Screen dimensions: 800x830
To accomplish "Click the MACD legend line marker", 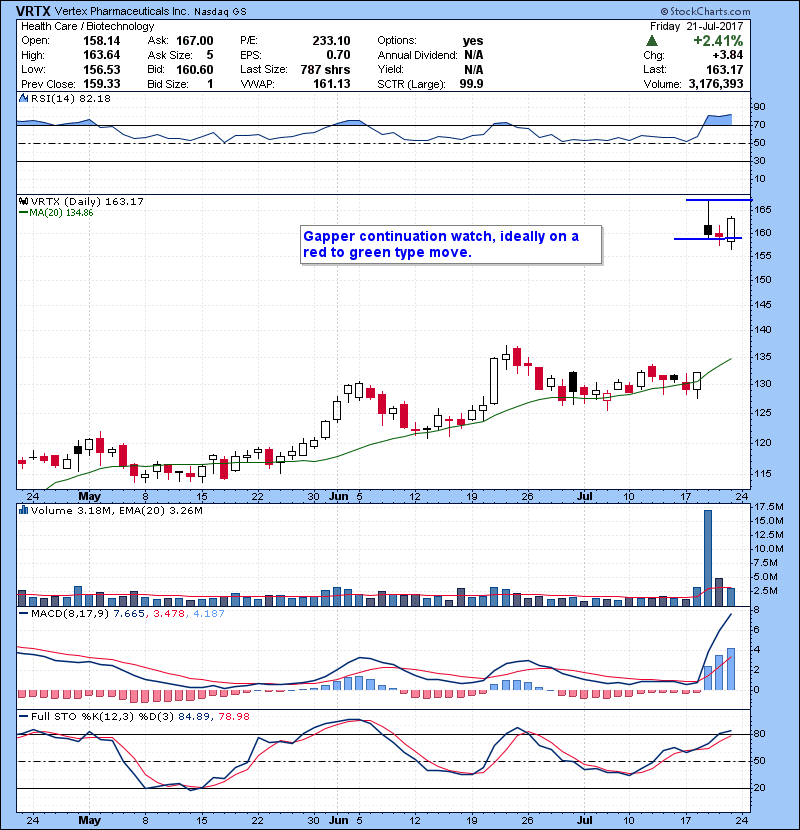I will [x=23, y=614].
